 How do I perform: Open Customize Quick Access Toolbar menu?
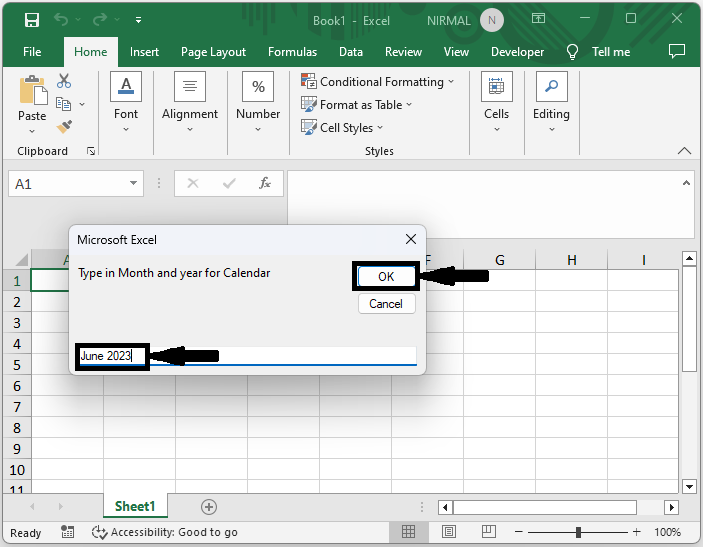click(139, 20)
